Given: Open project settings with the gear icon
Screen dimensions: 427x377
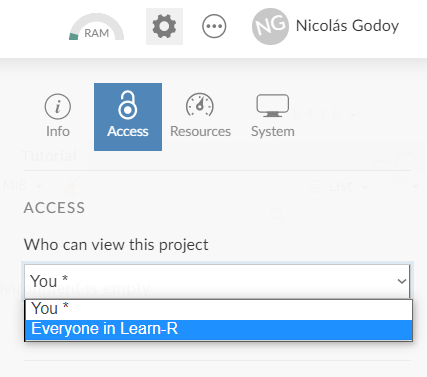Looking at the screenshot, I should click(164, 26).
